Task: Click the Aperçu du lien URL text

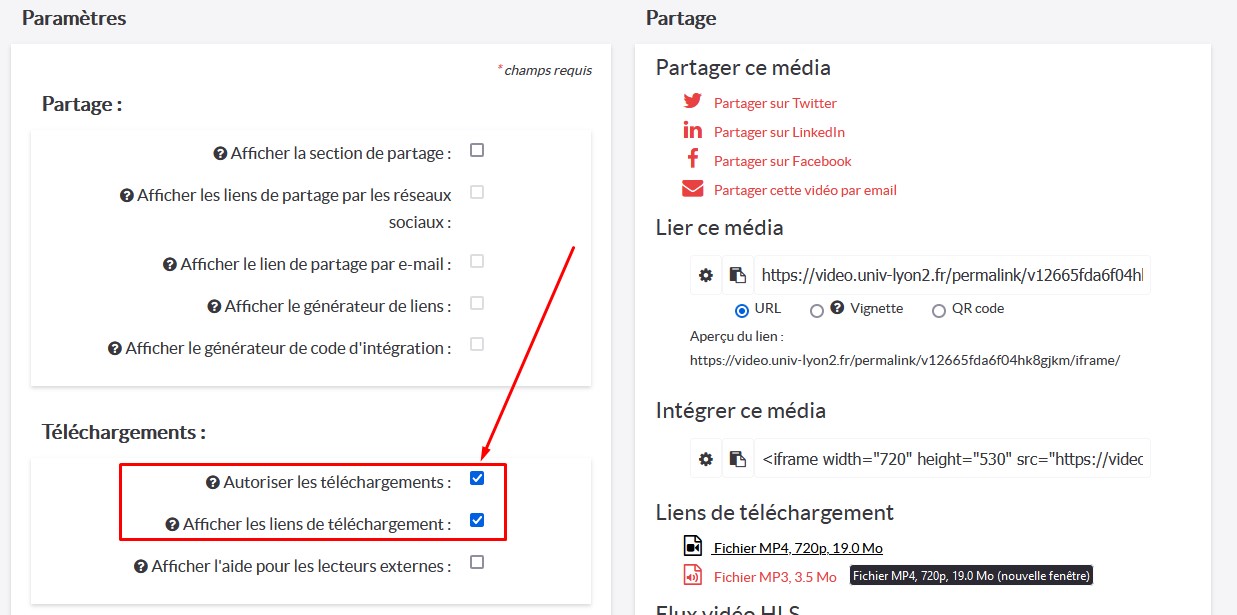Action: 905,360
